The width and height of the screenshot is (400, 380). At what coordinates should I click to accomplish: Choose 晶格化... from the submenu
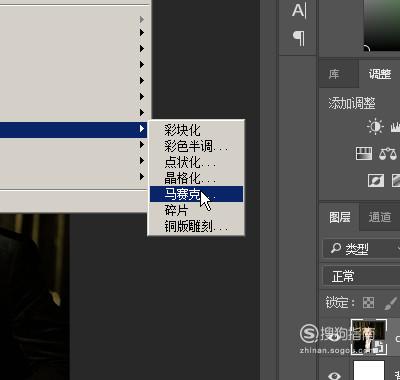196,178
